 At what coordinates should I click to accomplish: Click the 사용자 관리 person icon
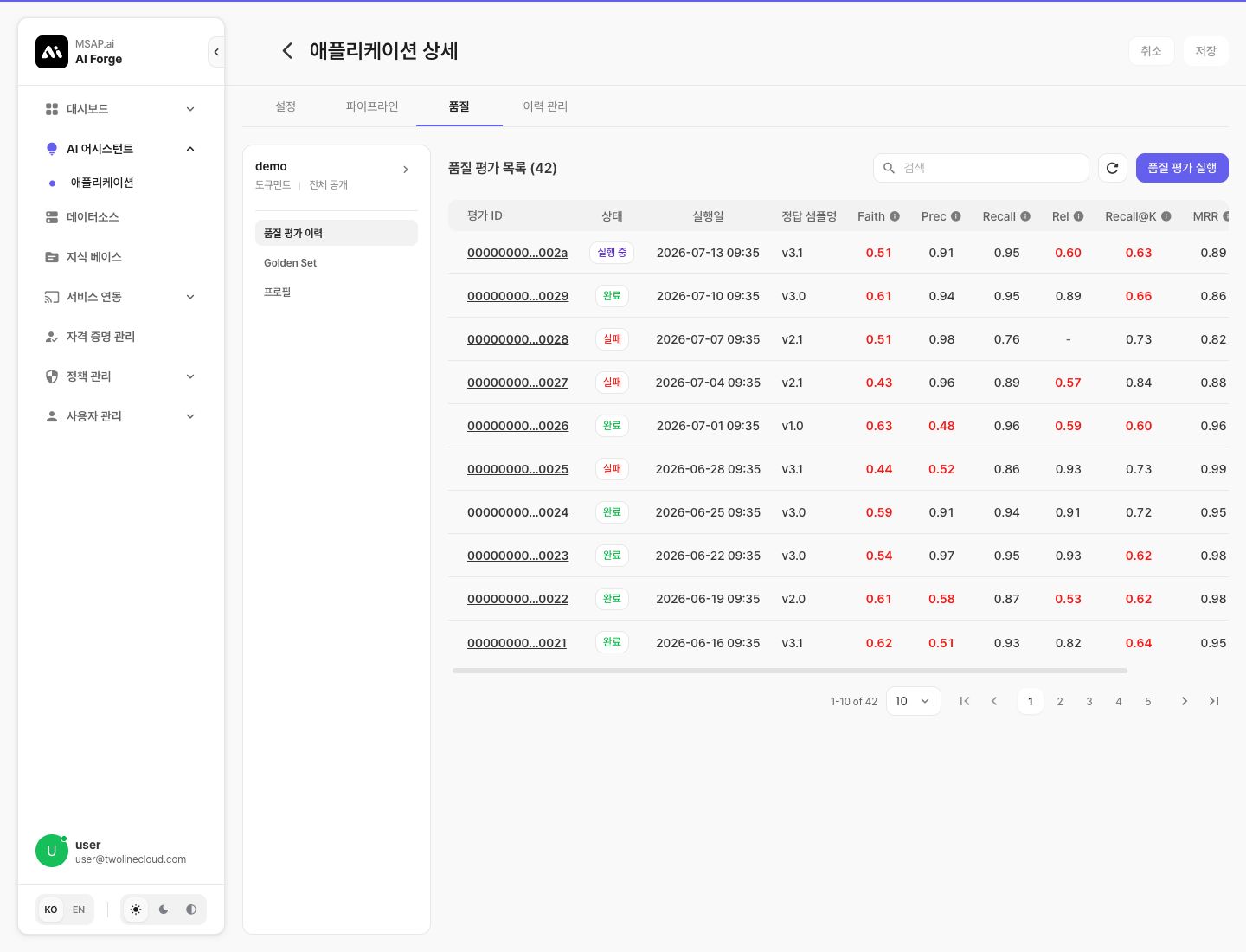pos(52,416)
